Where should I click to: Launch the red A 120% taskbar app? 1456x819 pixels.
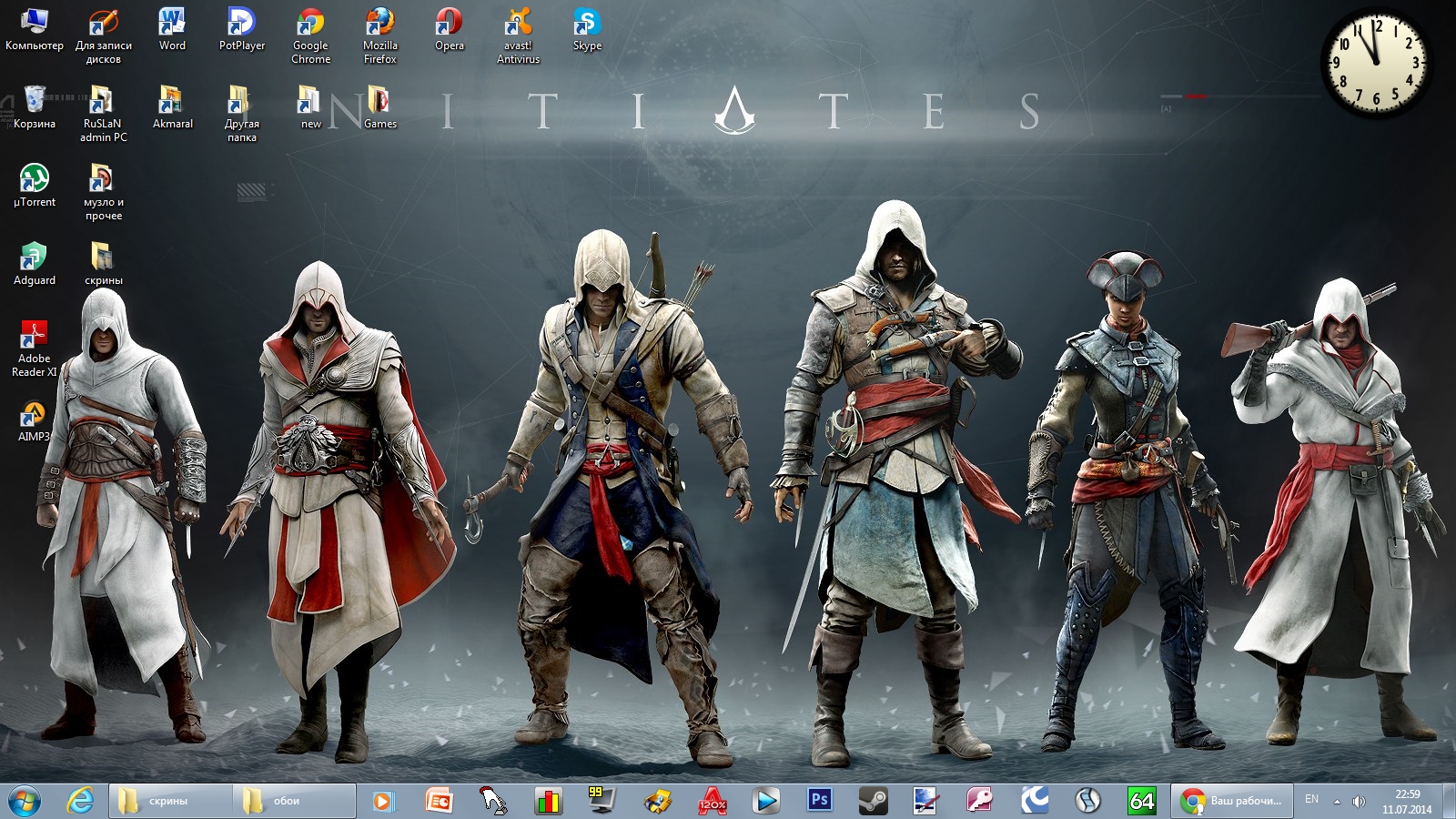[712, 801]
